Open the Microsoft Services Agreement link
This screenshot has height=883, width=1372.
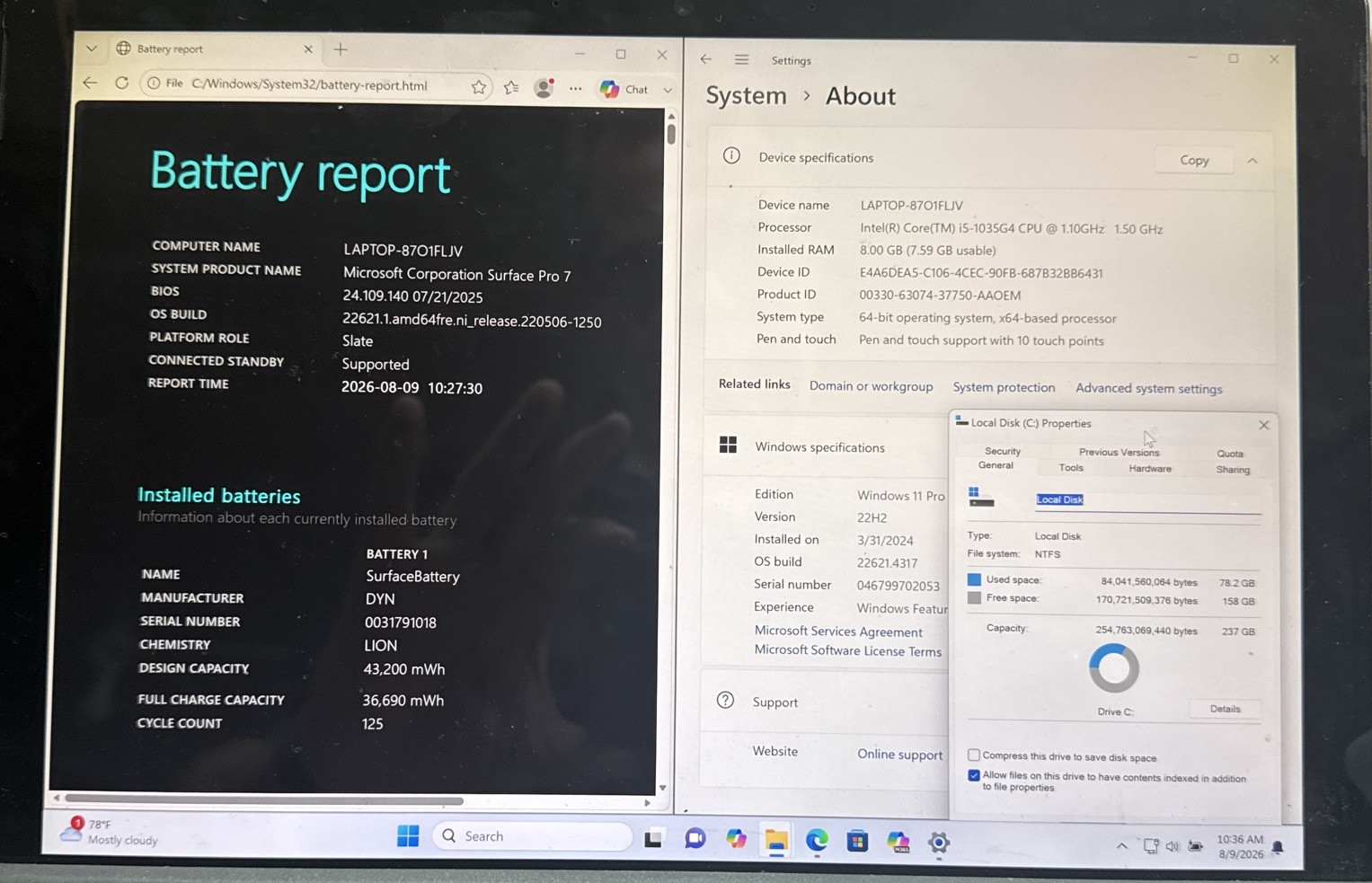point(838,631)
